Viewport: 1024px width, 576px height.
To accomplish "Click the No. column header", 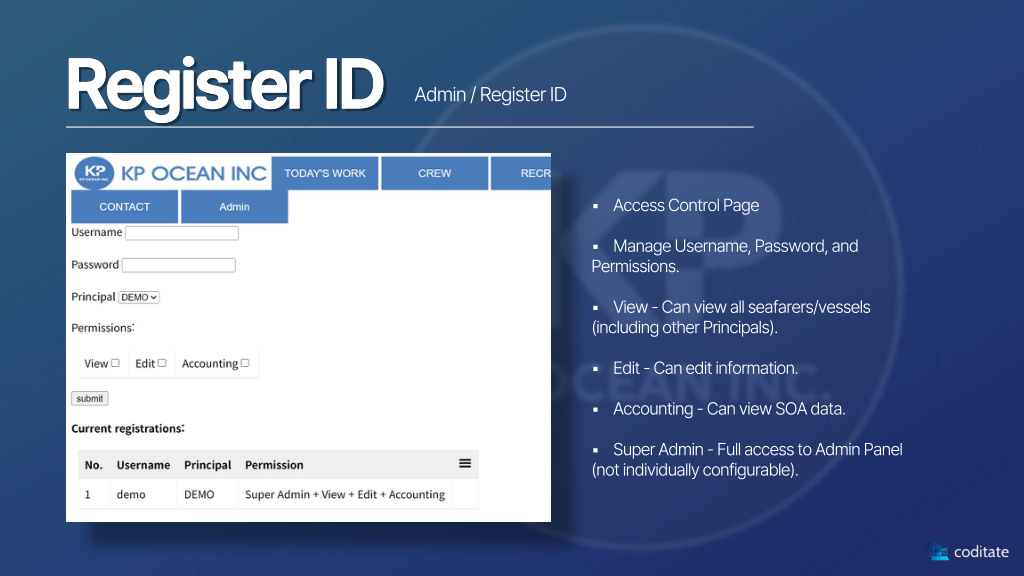I will 94,465.
